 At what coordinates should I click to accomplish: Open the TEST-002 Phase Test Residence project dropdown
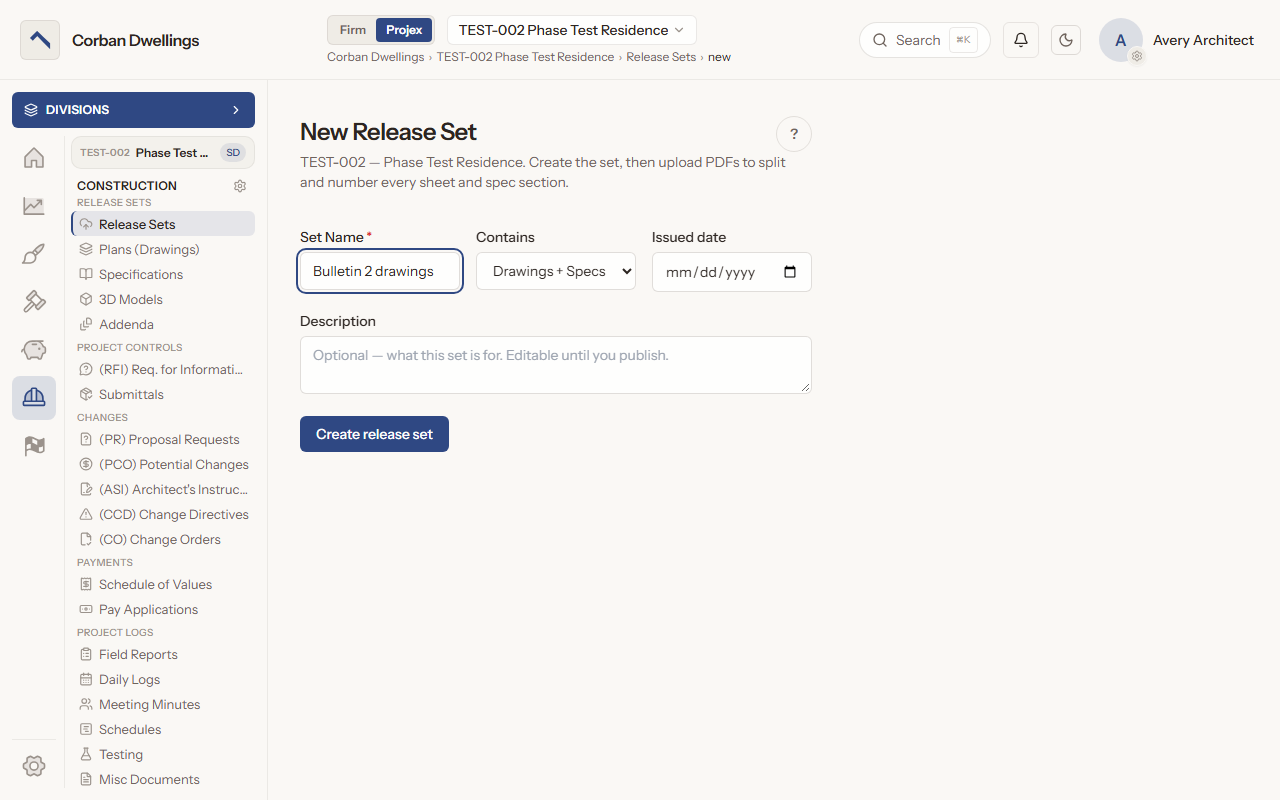pyautogui.click(x=572, y=30)
